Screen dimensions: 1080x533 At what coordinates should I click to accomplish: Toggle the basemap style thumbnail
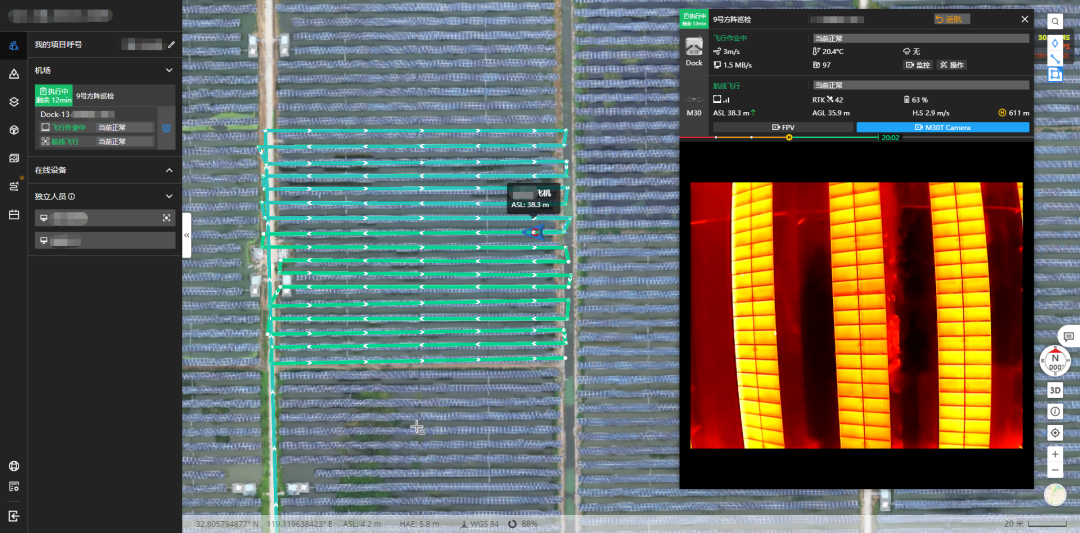tap(1055, 494)
